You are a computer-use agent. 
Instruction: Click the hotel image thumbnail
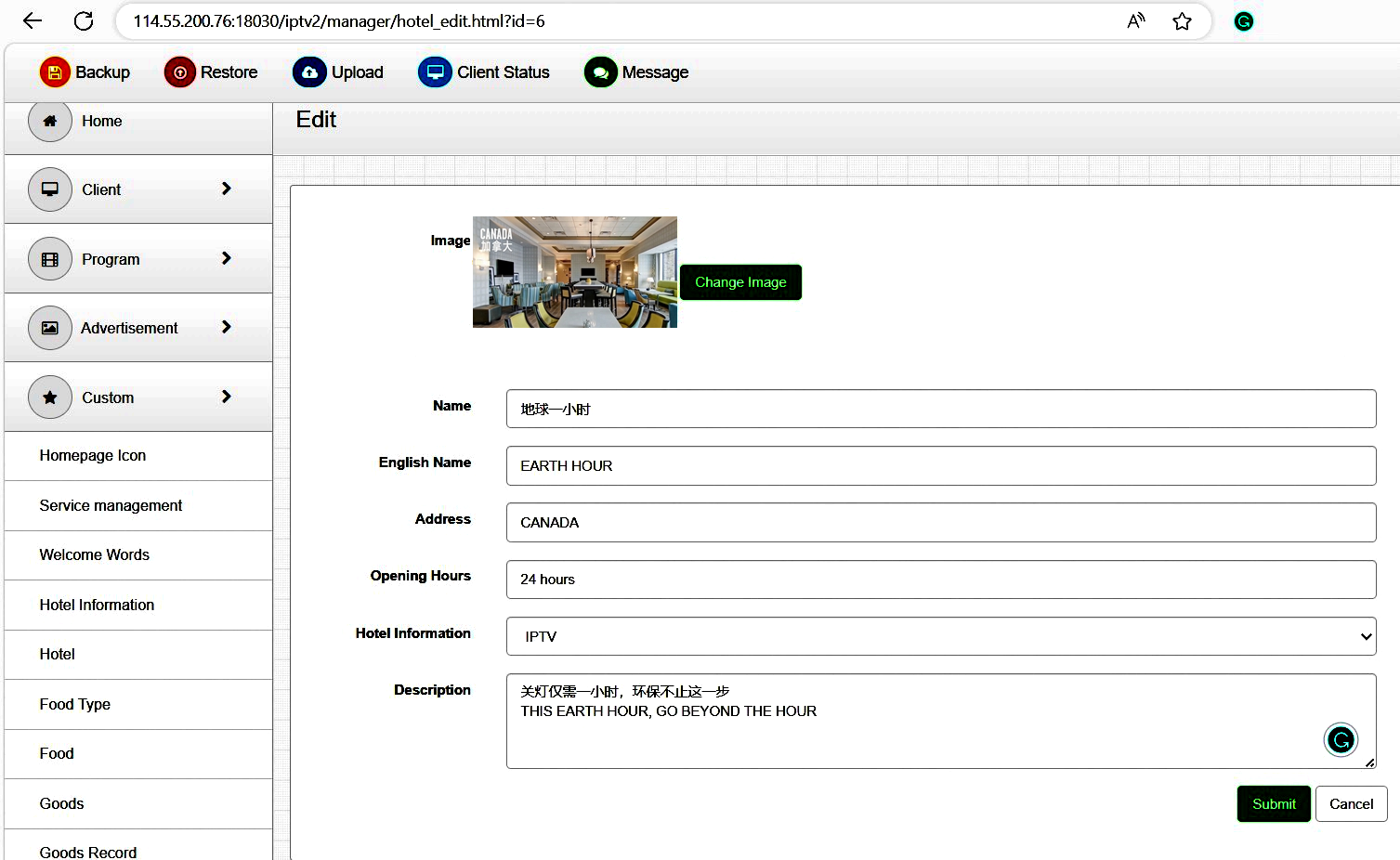pyautogui.click(x=575, y=272)
